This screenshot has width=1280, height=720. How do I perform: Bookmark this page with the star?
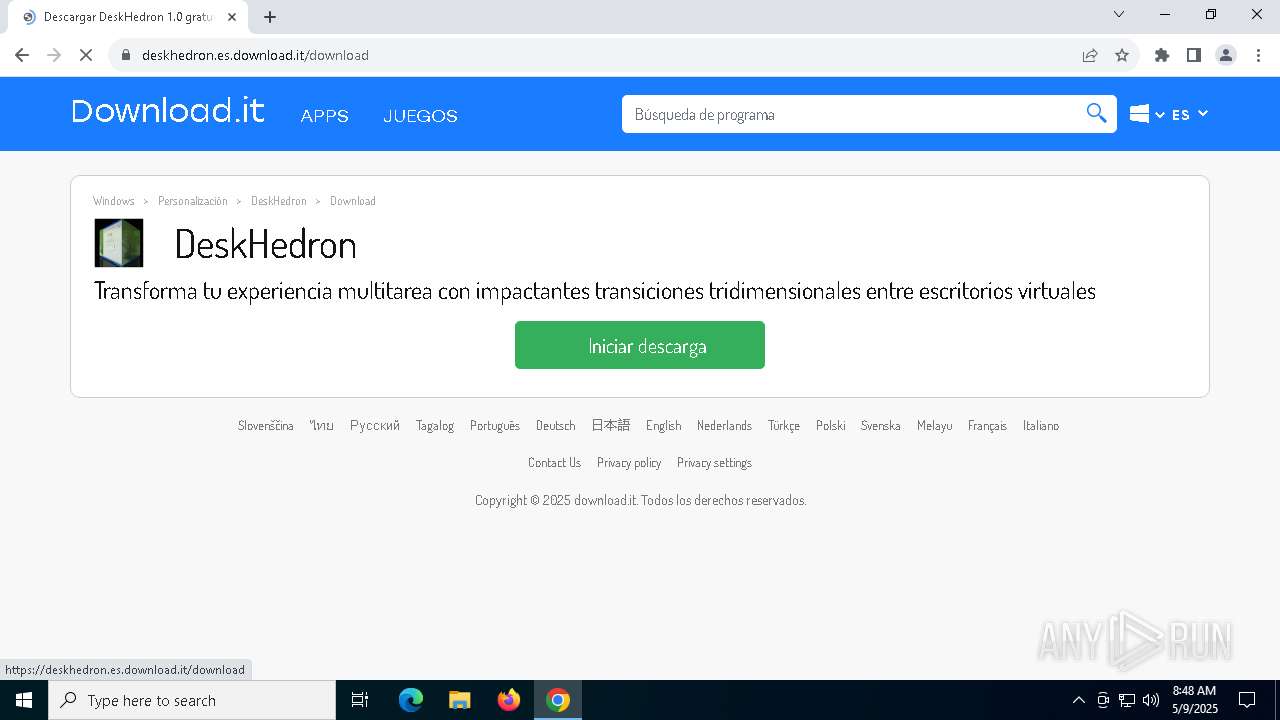pyautogui.click(x=1122, y=55)
